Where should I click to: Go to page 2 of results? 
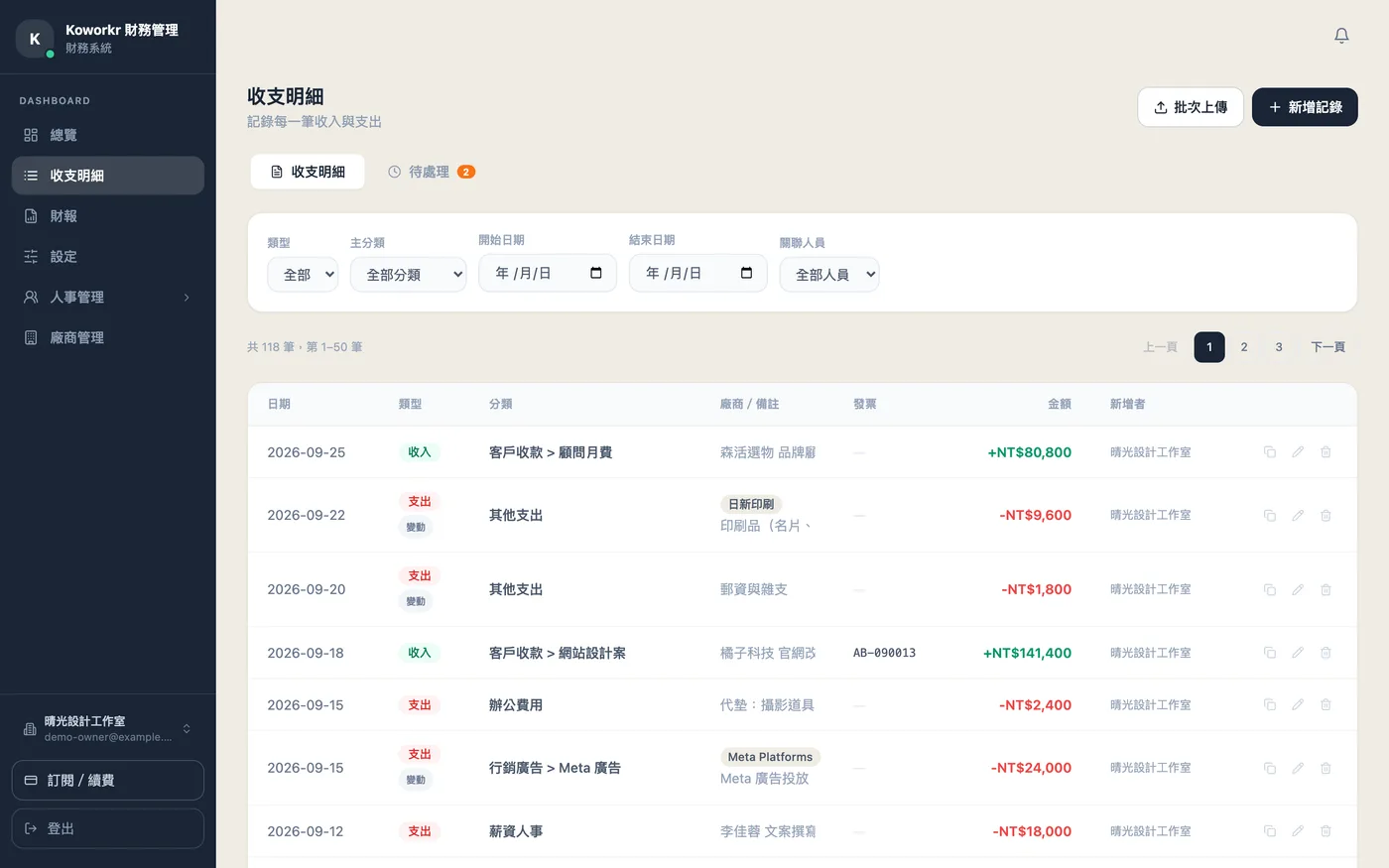coord(1244,347)
